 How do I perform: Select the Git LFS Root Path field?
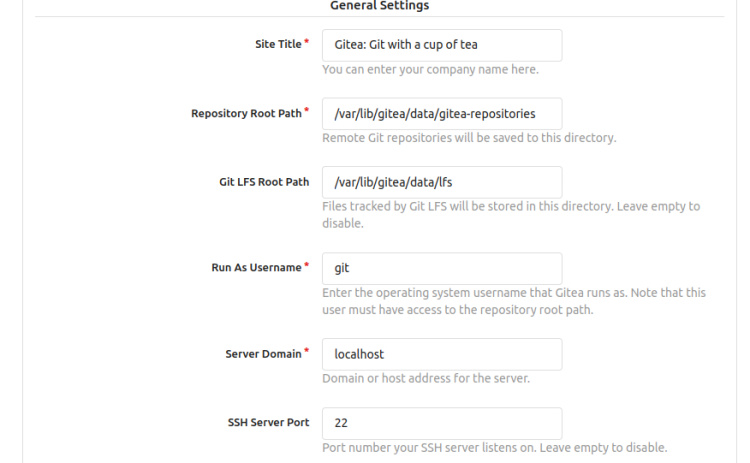[x=441, y=182]
